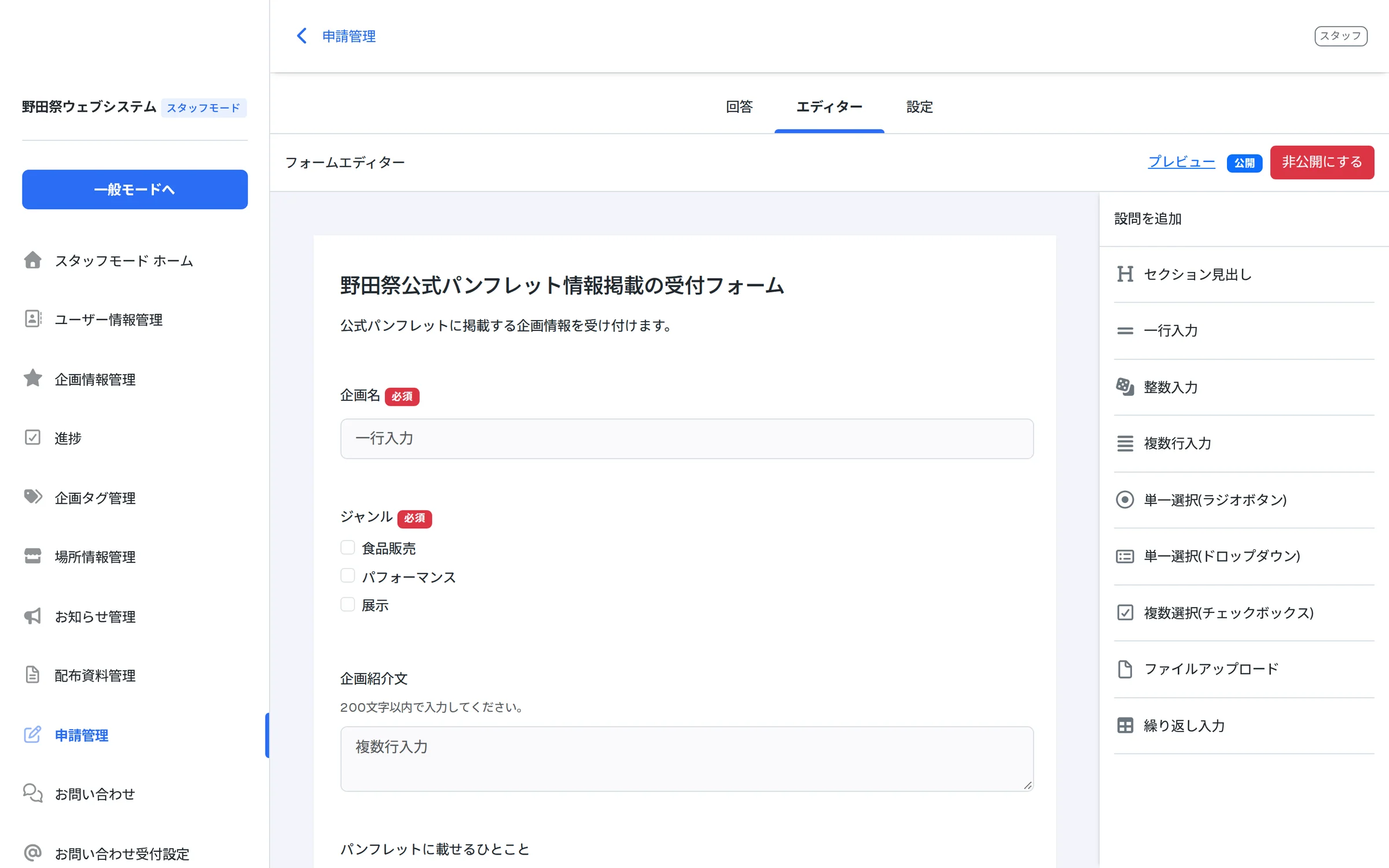This screenshot has height=868, width=1389.
Task: Add 整数入力 using the dice icon
Action: pos(1125,387)
